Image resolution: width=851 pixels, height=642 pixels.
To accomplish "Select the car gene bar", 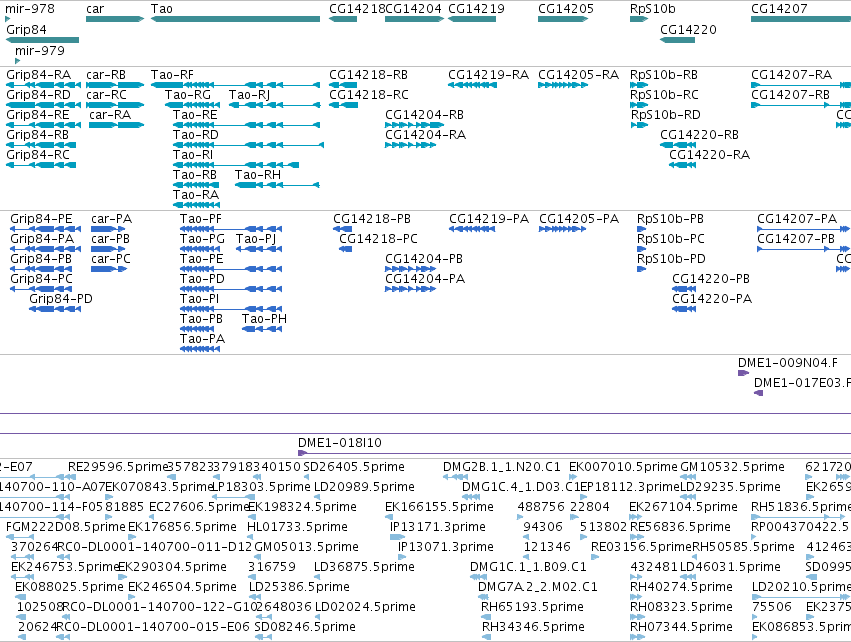I will coord(115,19).
